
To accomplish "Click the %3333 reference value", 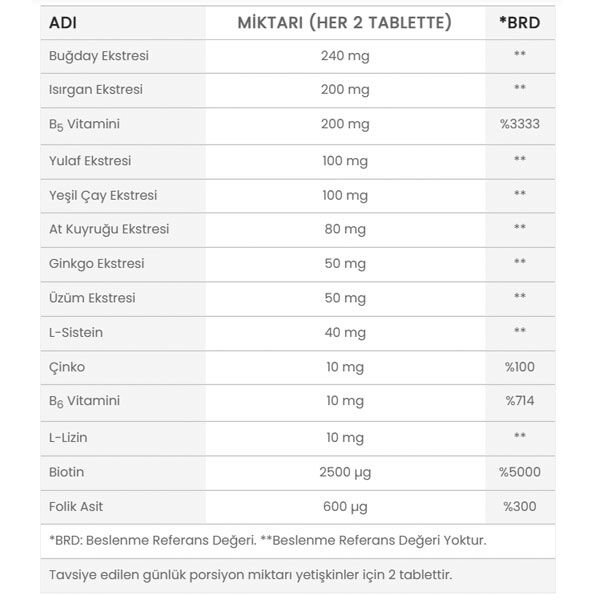I will 519,125.
